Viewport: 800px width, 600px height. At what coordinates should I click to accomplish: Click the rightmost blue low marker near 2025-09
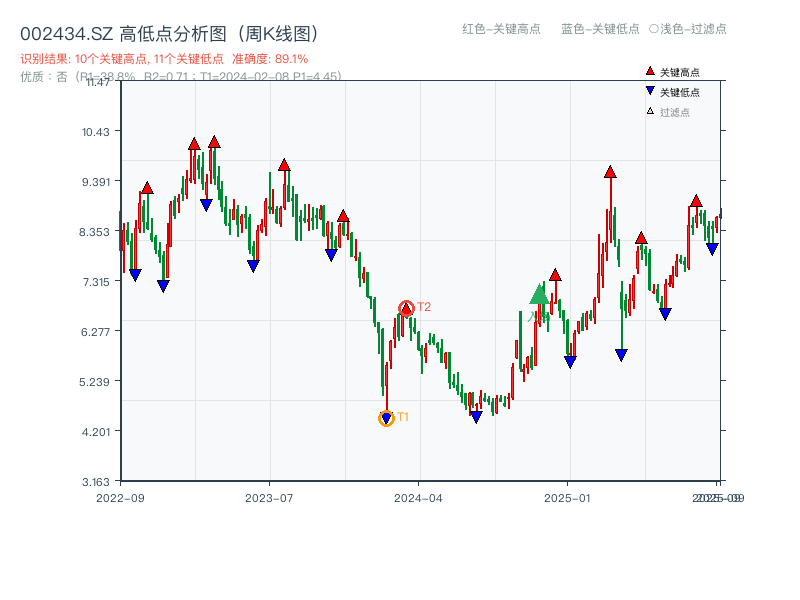point(712,249)
